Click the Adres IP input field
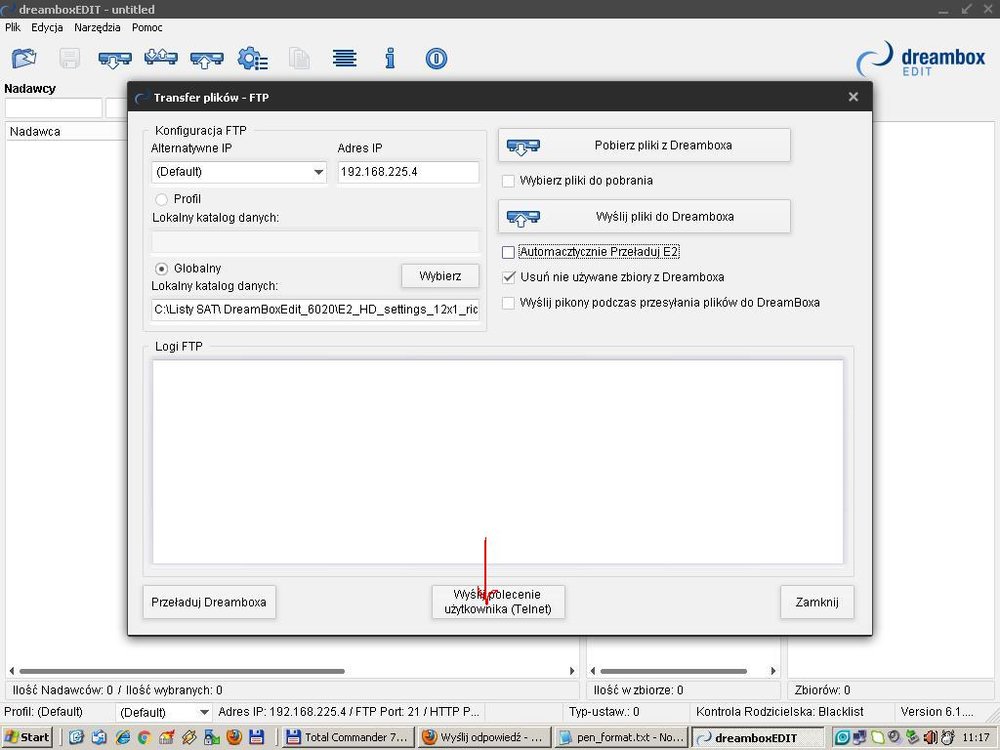 408,172
